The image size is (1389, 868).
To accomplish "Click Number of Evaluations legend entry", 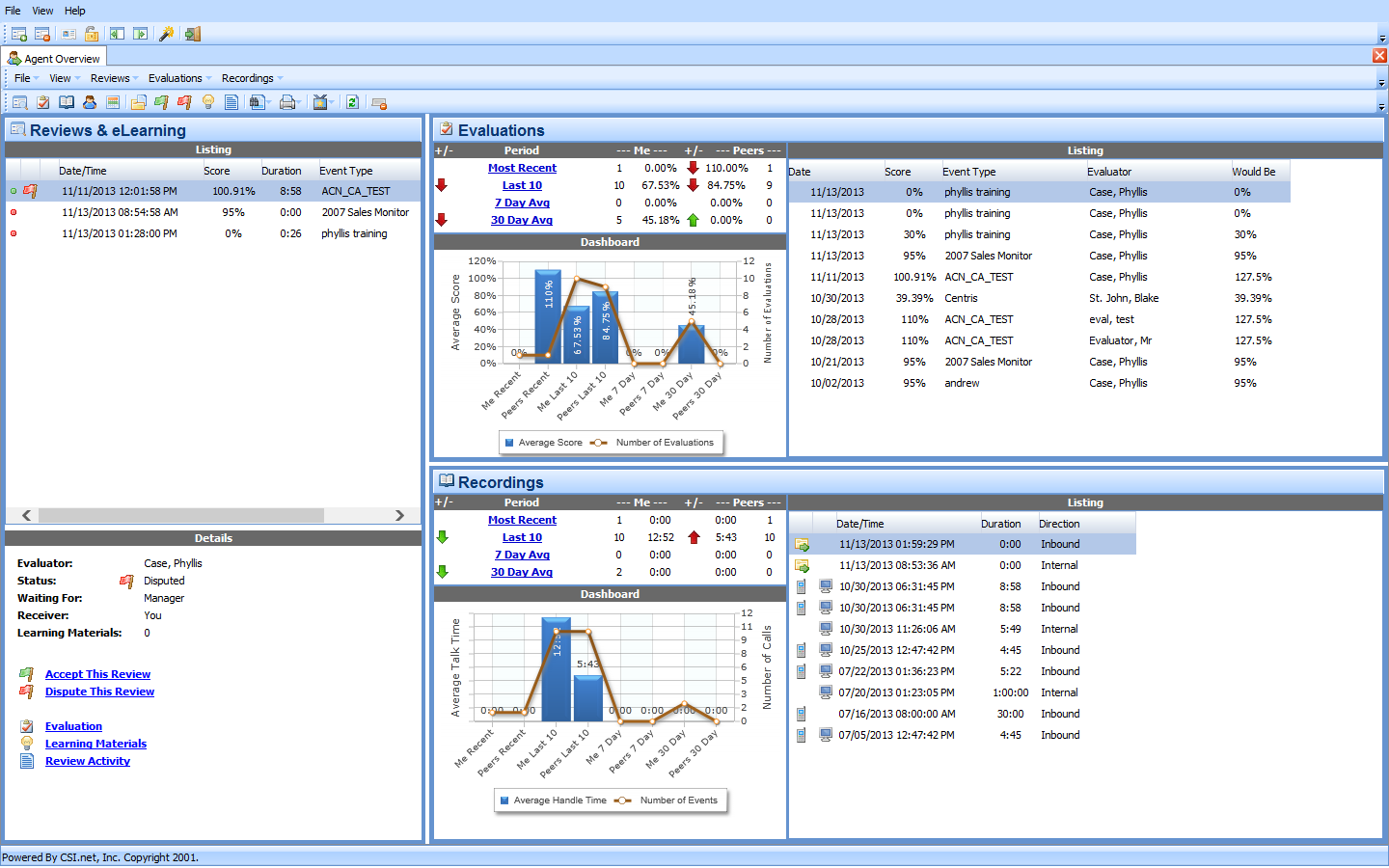I will [x=652, y=443].
